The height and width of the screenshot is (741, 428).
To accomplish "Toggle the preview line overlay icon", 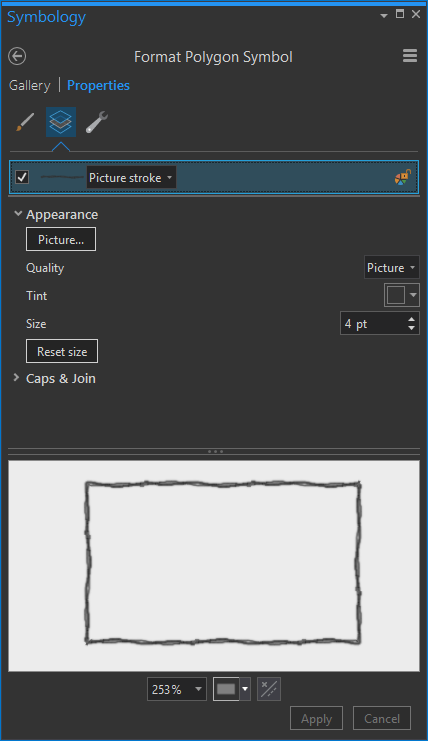I will 269,689.
